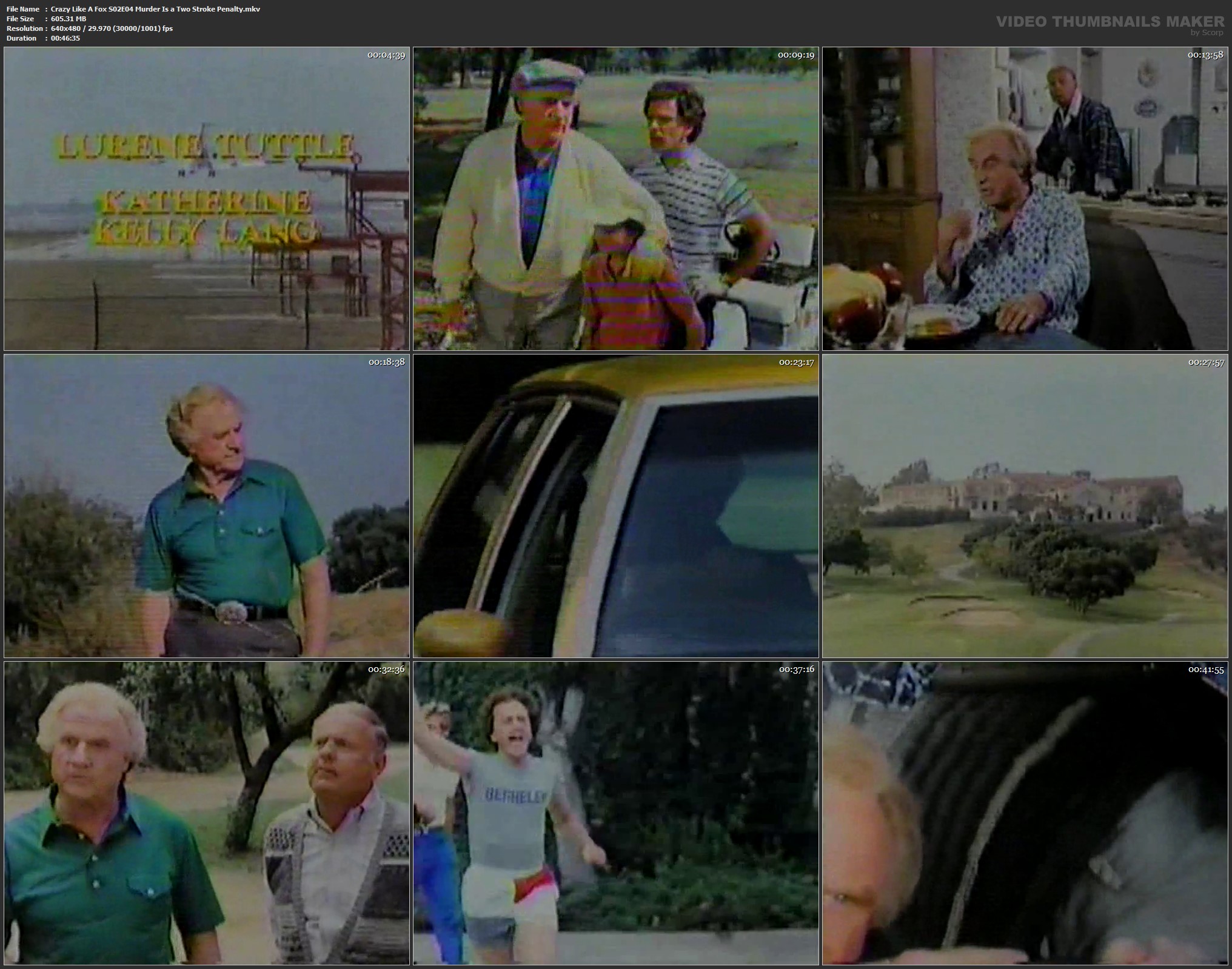
Task: Click the Video Thumbnails Maker watermark
Action: click(x=1110, y=22)
